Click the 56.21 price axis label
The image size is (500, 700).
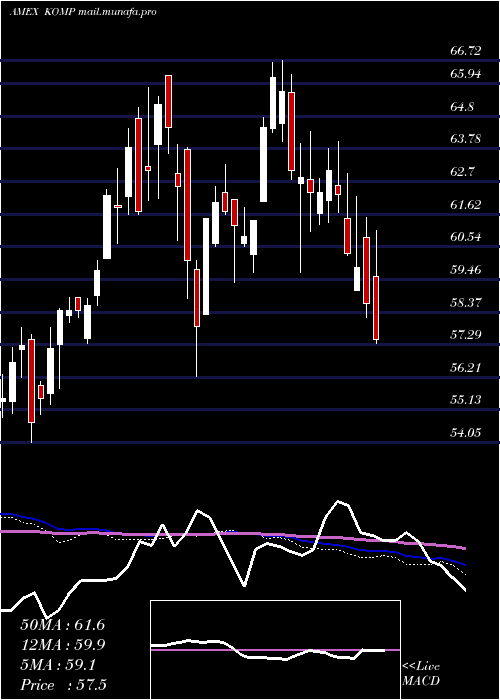pyautogui.click(x=466, y=368)
